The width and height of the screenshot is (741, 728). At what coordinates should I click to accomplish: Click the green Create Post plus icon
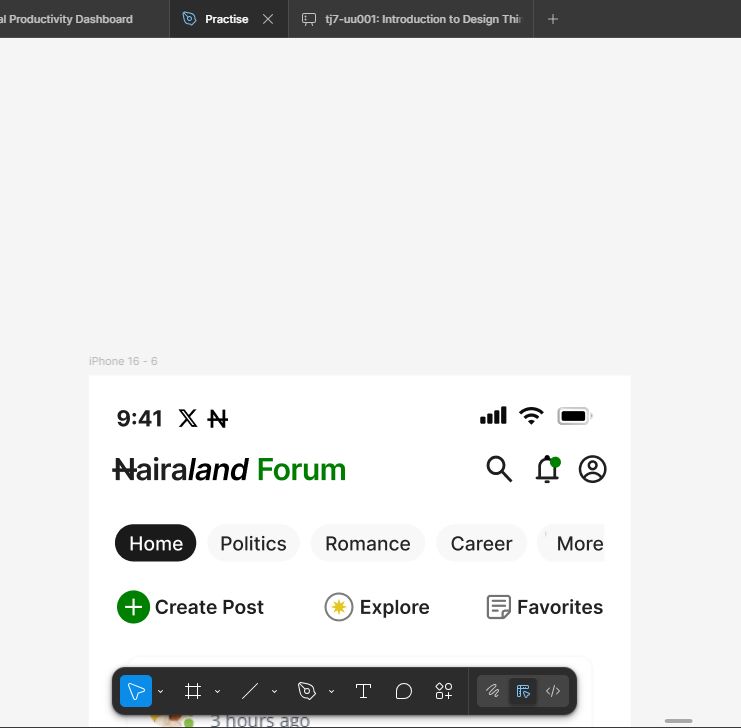tap(133, 607)
